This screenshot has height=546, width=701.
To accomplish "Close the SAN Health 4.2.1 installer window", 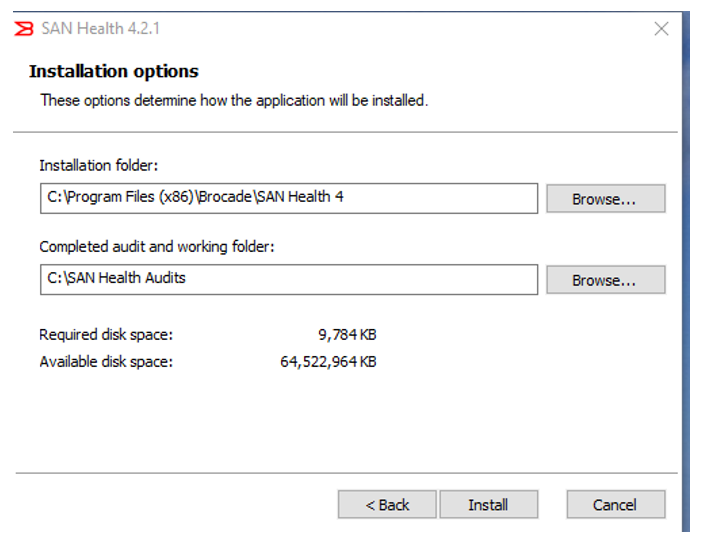I will (661, 29).
